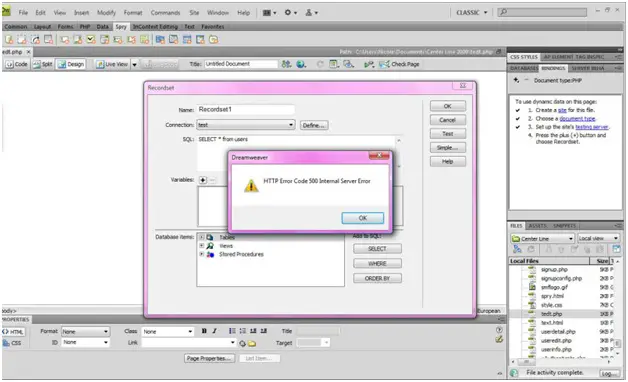This screenshot has height=382, width=628.
Task: Open the CSS STYLES panel tab
Action: tap(524, 57)
